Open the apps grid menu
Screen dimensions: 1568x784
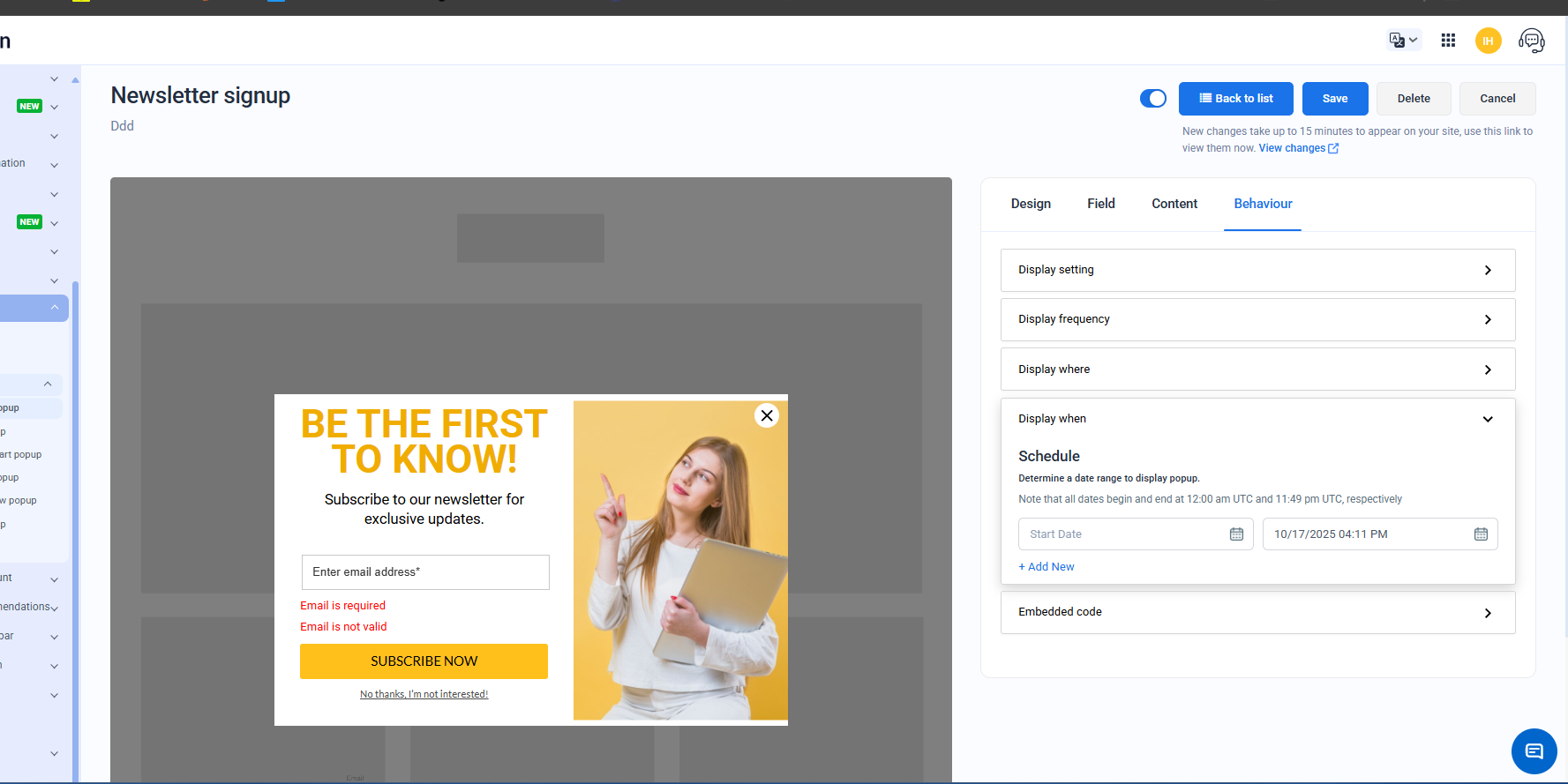pyautogui.click(x=1448, y=41)
